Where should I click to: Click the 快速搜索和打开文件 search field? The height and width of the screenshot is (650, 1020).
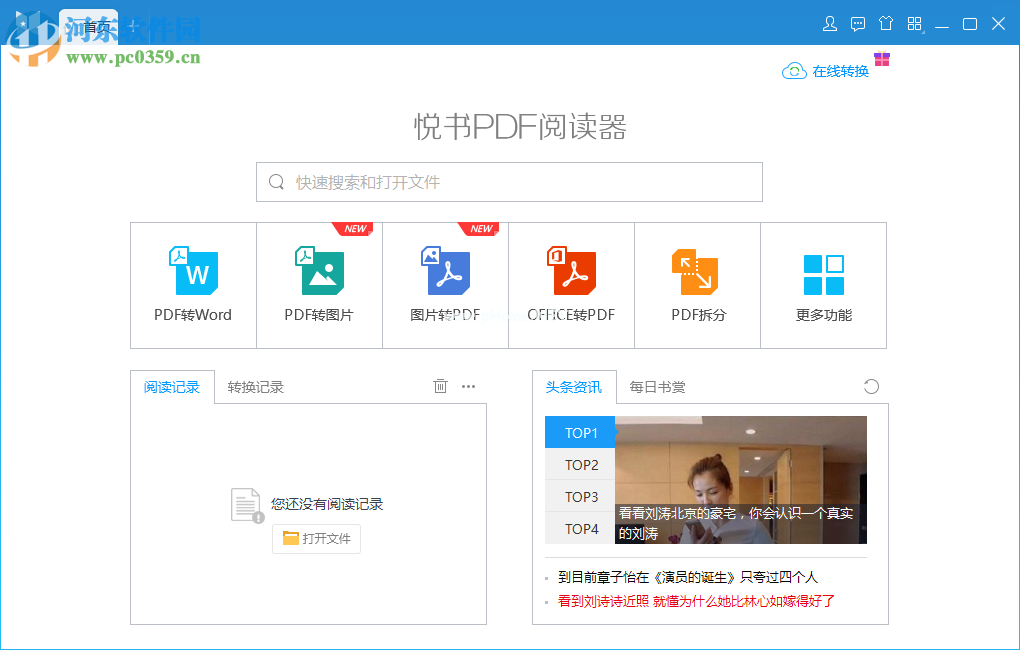510,182
